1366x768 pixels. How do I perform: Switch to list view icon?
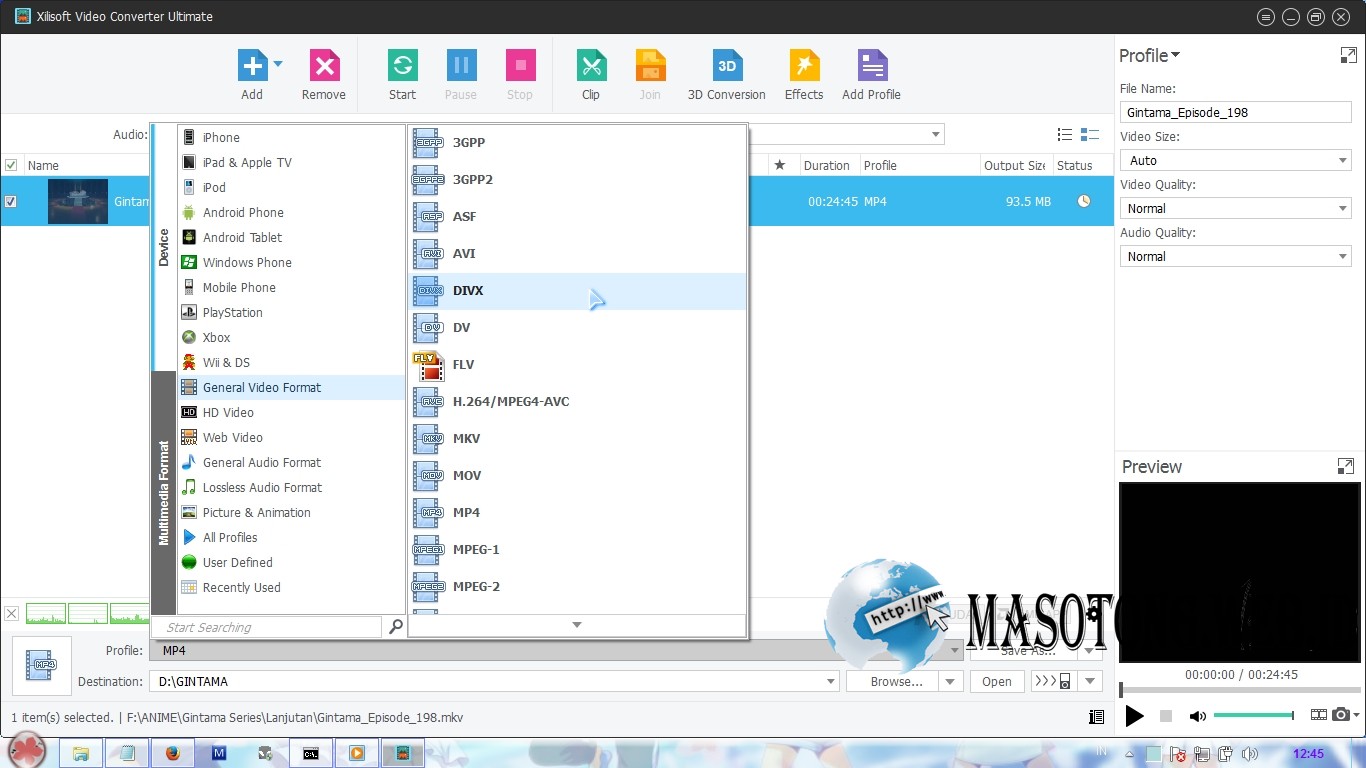point(1065,135)
